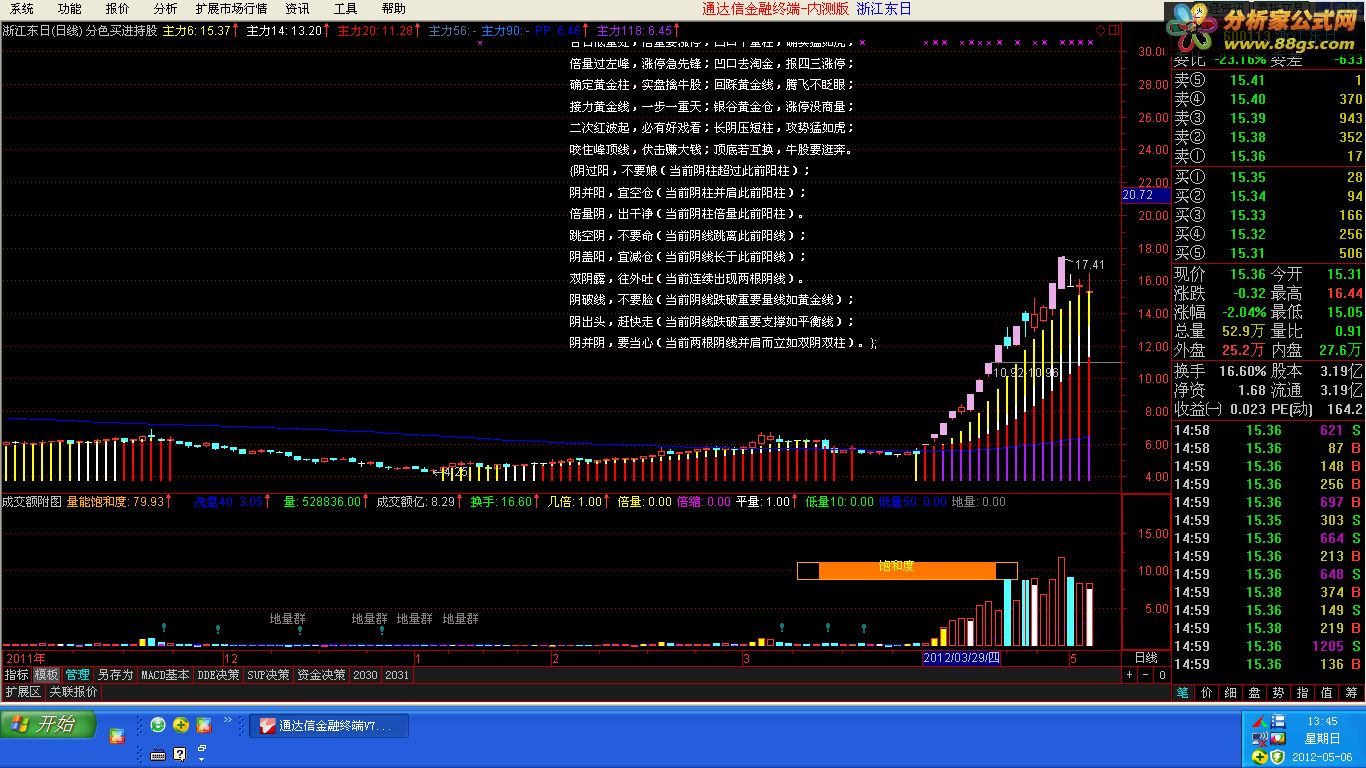1366x768 pixels.
Task: Open the 扩展市场行情 menu
Action: coord(232,9)
